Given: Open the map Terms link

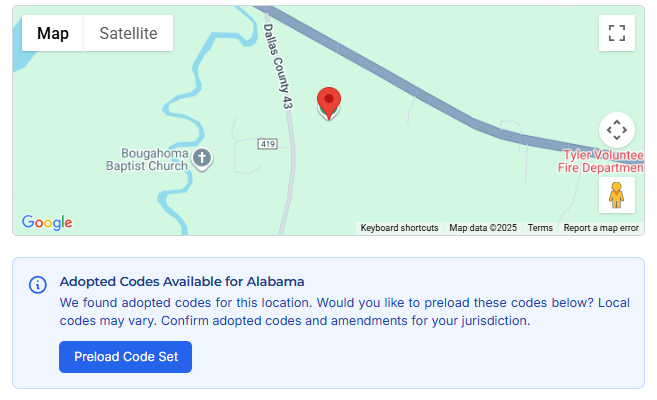Looking at the screenshot, I should point(540,228).
